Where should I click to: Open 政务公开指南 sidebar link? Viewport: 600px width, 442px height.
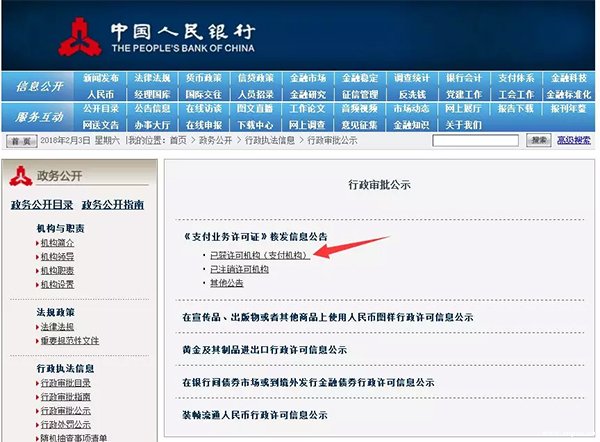113,205
